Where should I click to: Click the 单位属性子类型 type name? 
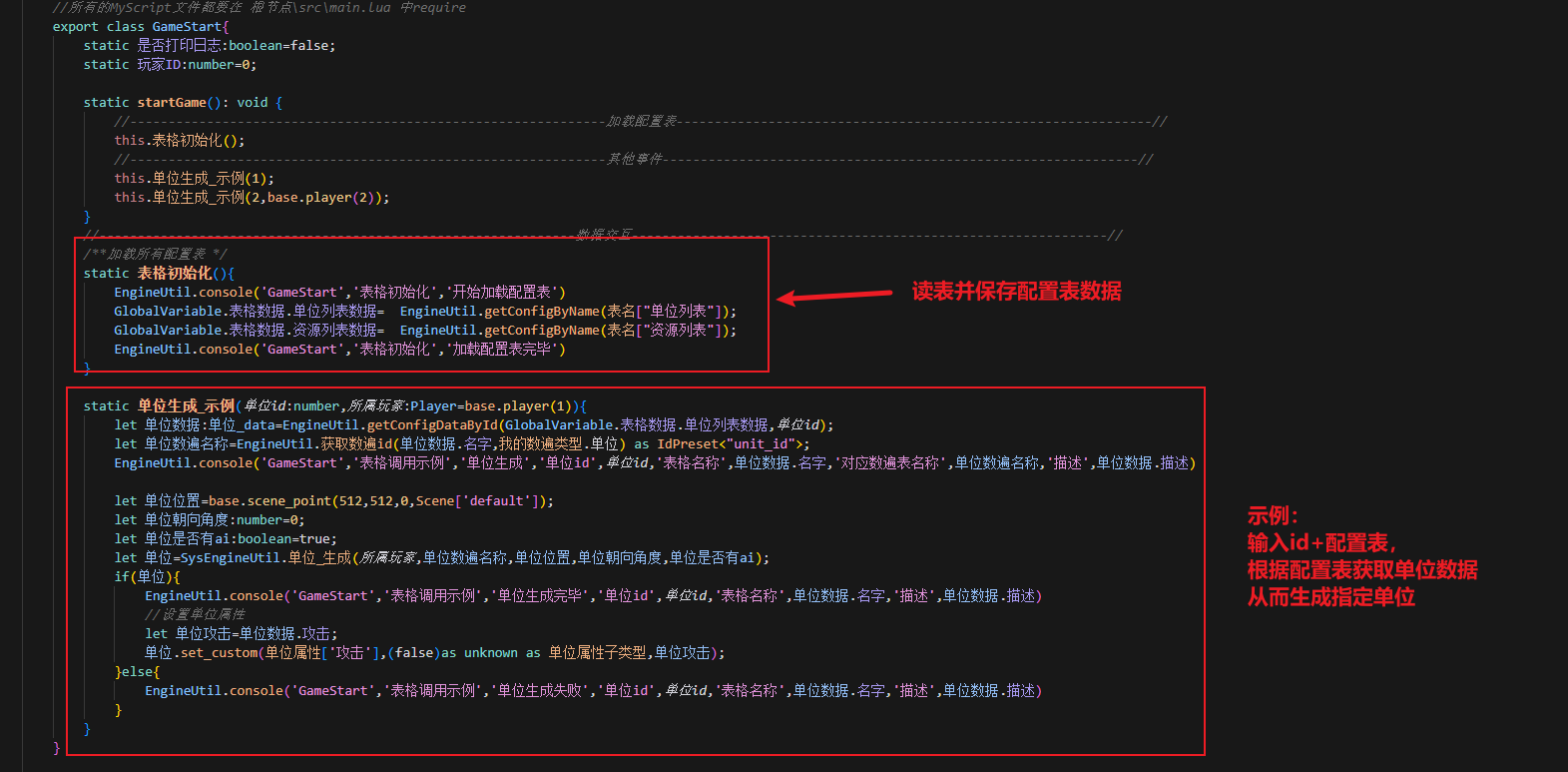click(598, 653)
